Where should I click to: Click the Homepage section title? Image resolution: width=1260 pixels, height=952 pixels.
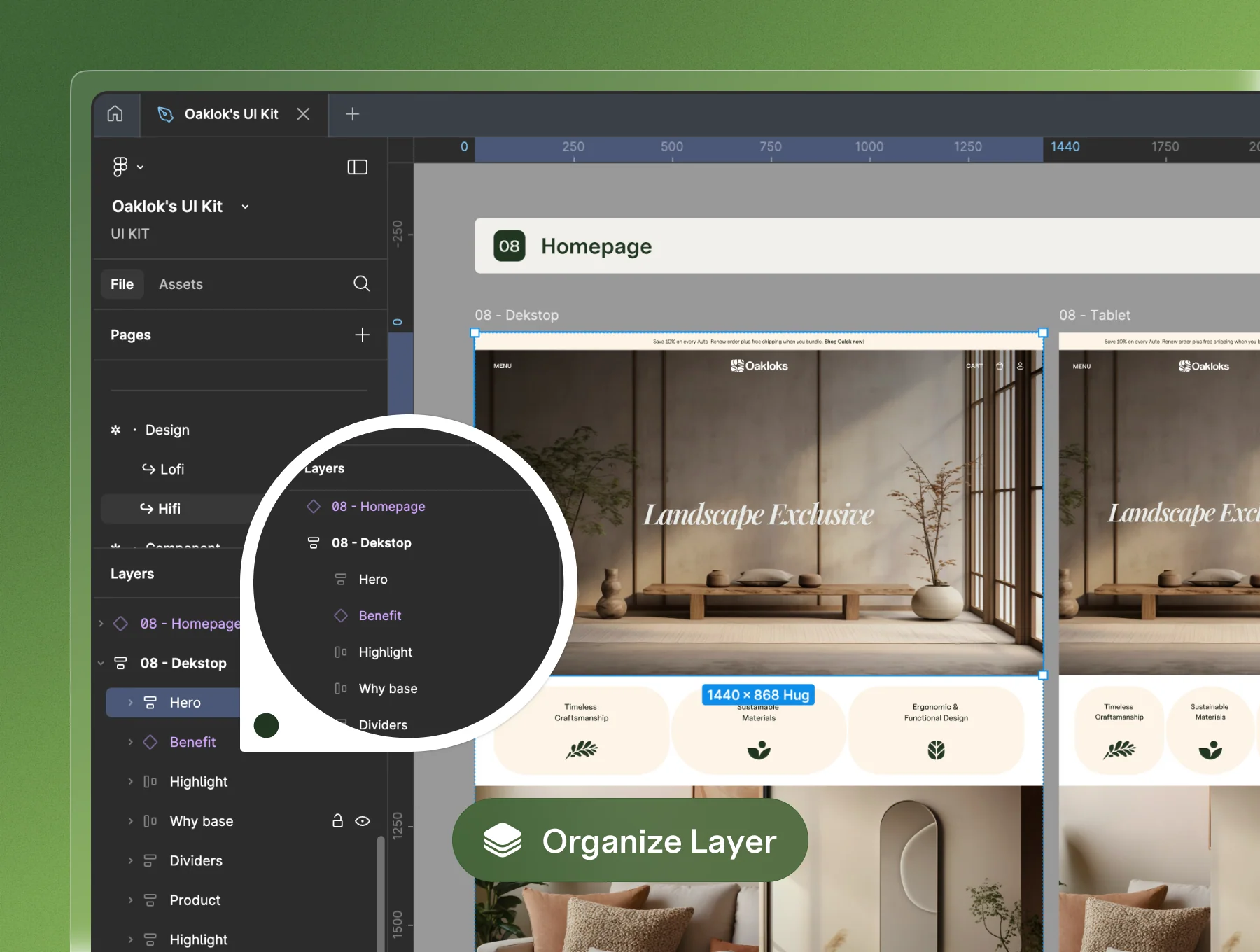tap(596, 246)
